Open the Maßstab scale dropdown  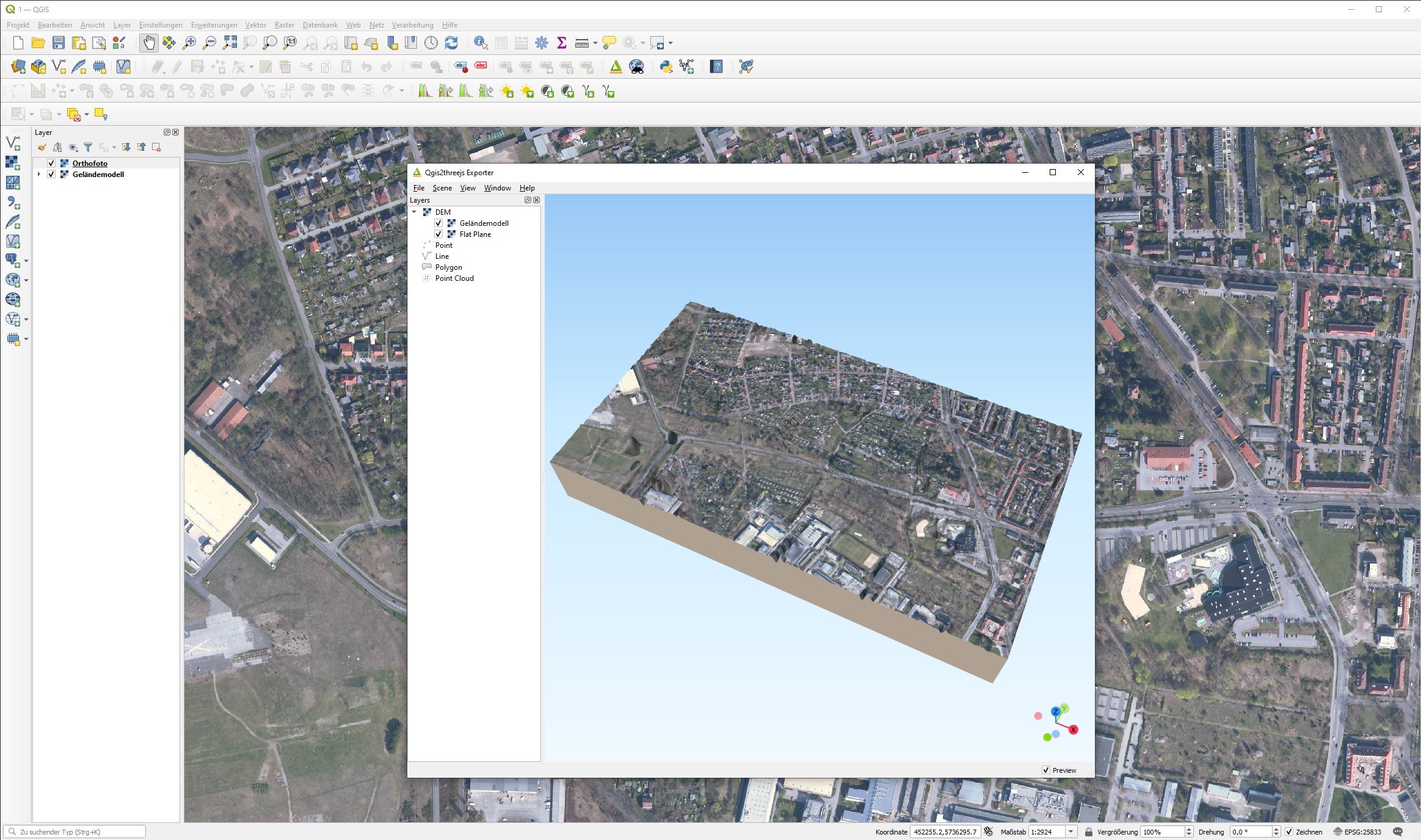click(x=1070, y=832)
